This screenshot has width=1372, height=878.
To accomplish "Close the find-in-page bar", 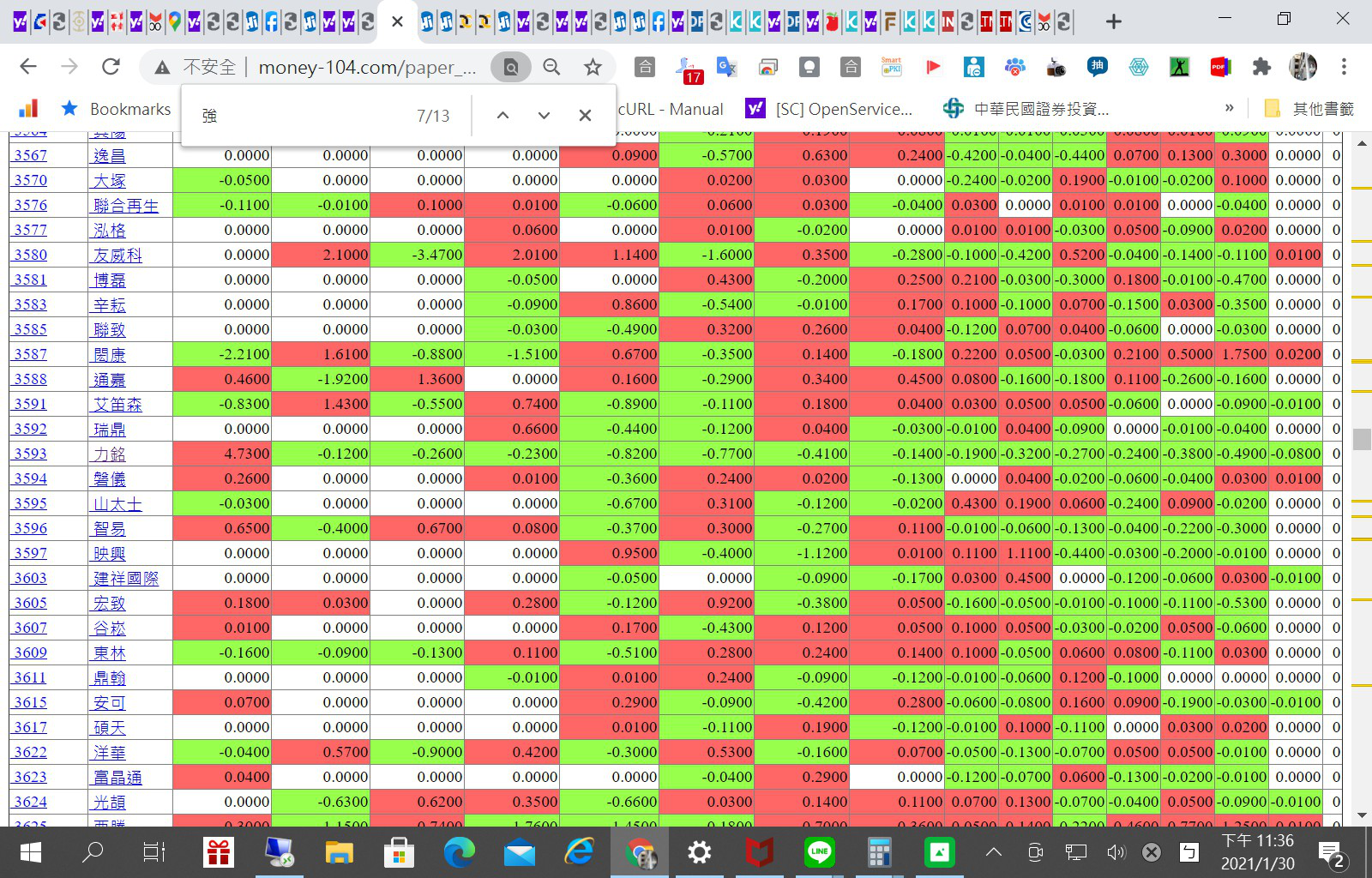I will (585, 115).
